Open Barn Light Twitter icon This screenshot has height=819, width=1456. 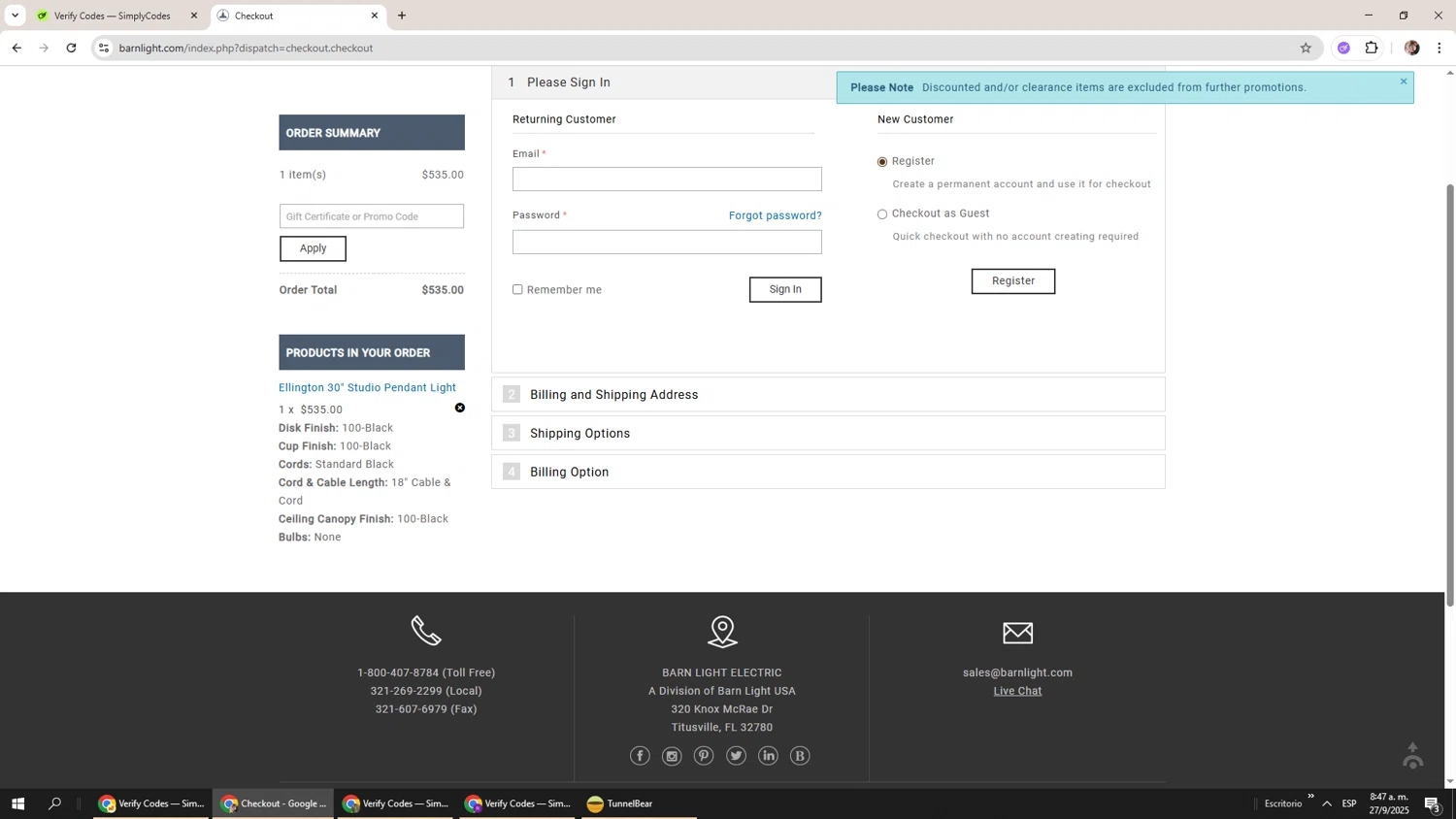coord(736,756)
